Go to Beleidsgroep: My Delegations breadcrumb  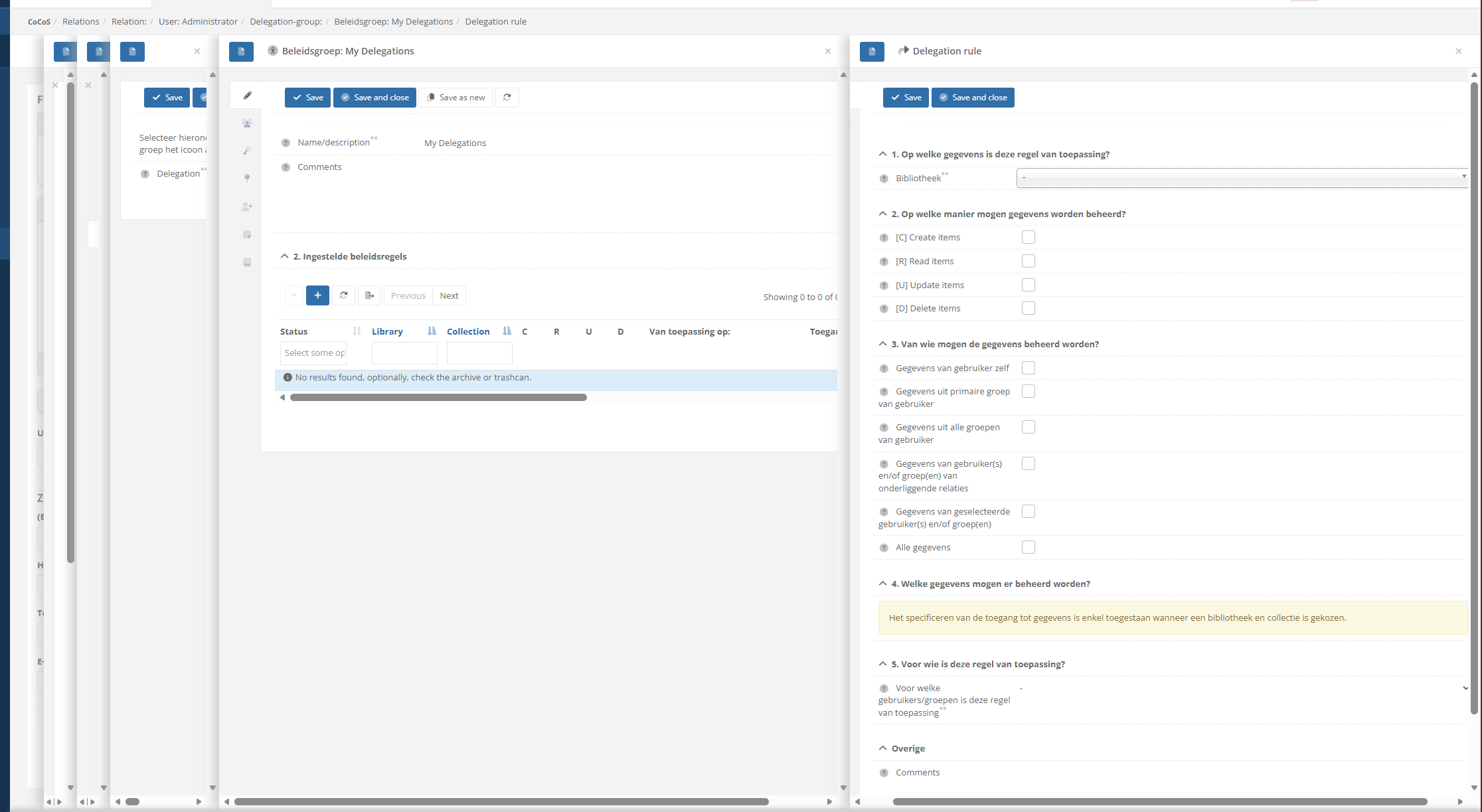pos(393,21)
